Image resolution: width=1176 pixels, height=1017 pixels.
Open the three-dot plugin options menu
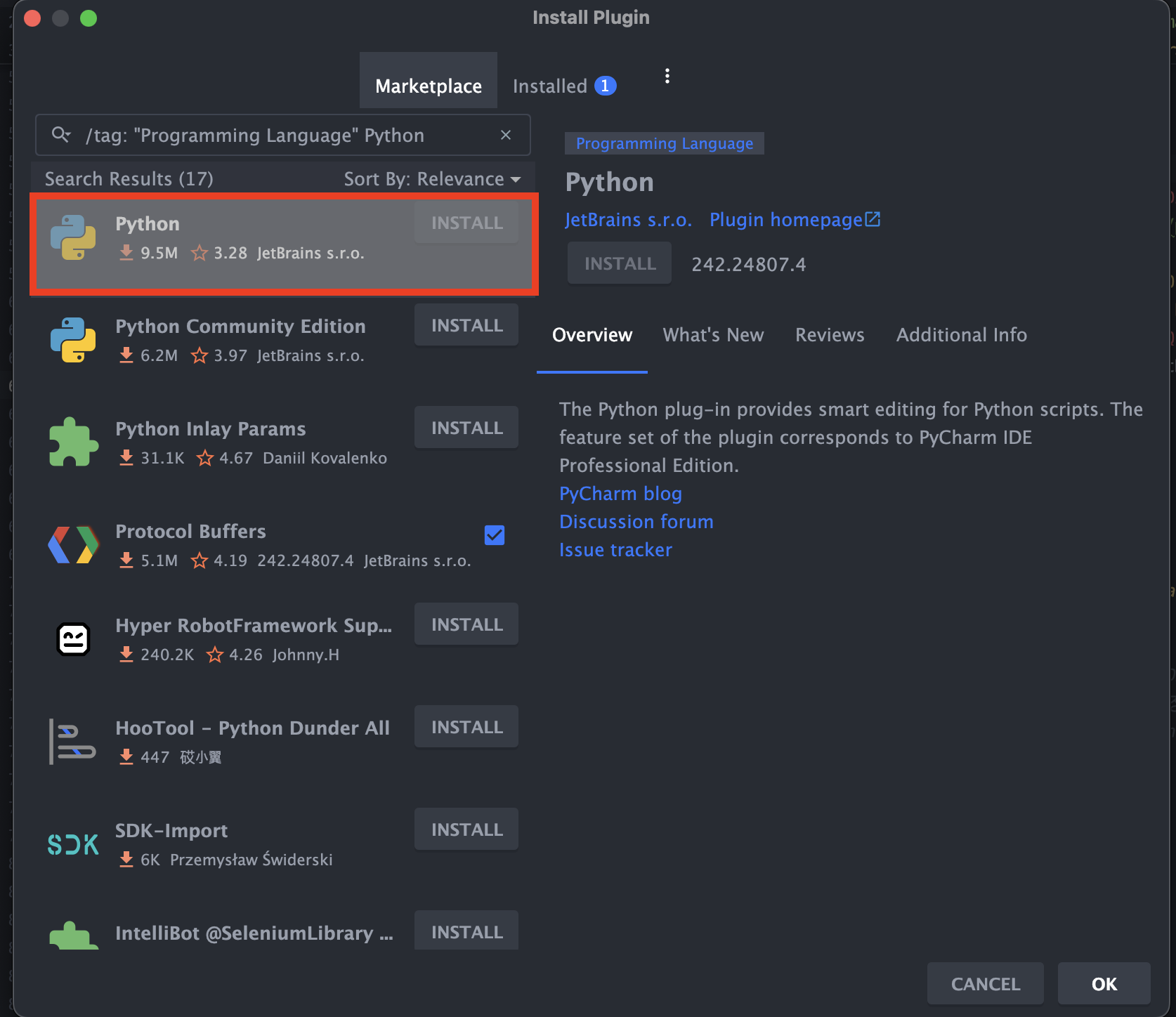pos(667,76)
